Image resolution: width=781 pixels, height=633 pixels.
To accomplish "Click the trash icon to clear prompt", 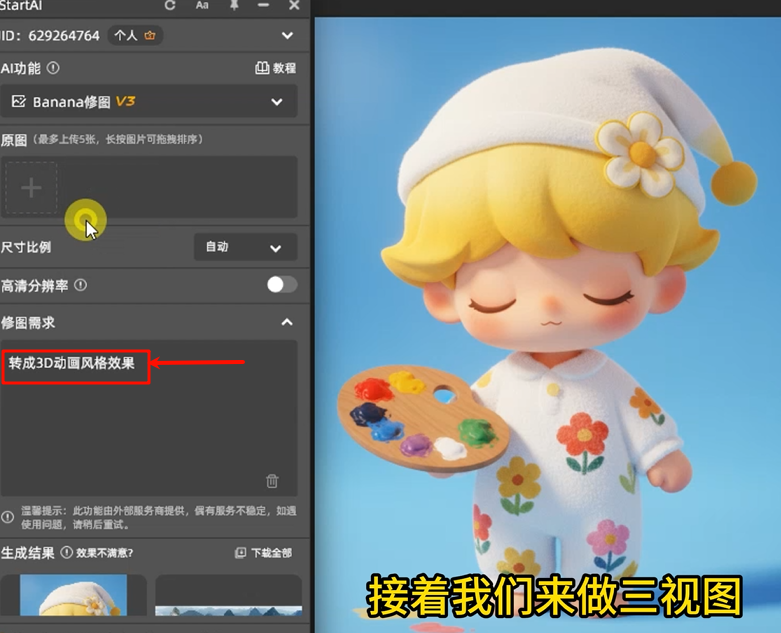I will coord(272,481).
